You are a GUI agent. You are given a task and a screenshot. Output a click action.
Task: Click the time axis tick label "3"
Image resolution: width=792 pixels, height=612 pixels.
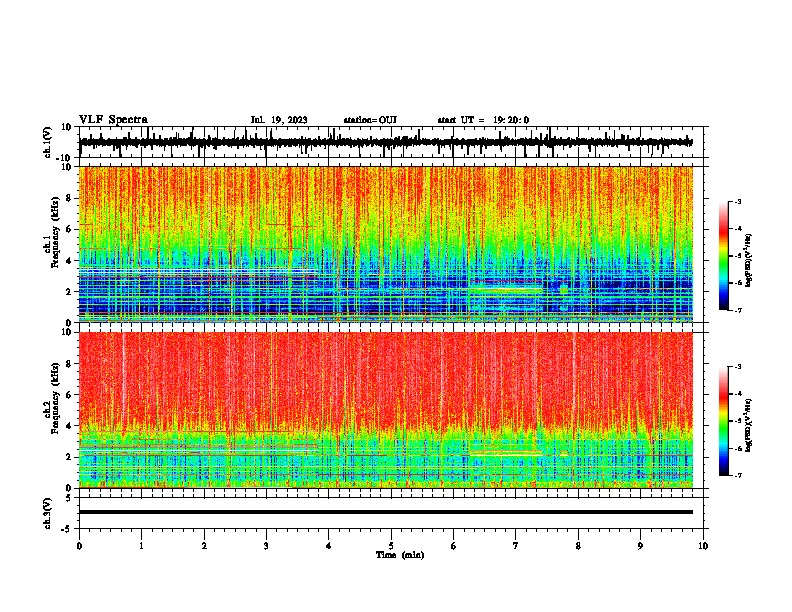(x=266, y=546)
